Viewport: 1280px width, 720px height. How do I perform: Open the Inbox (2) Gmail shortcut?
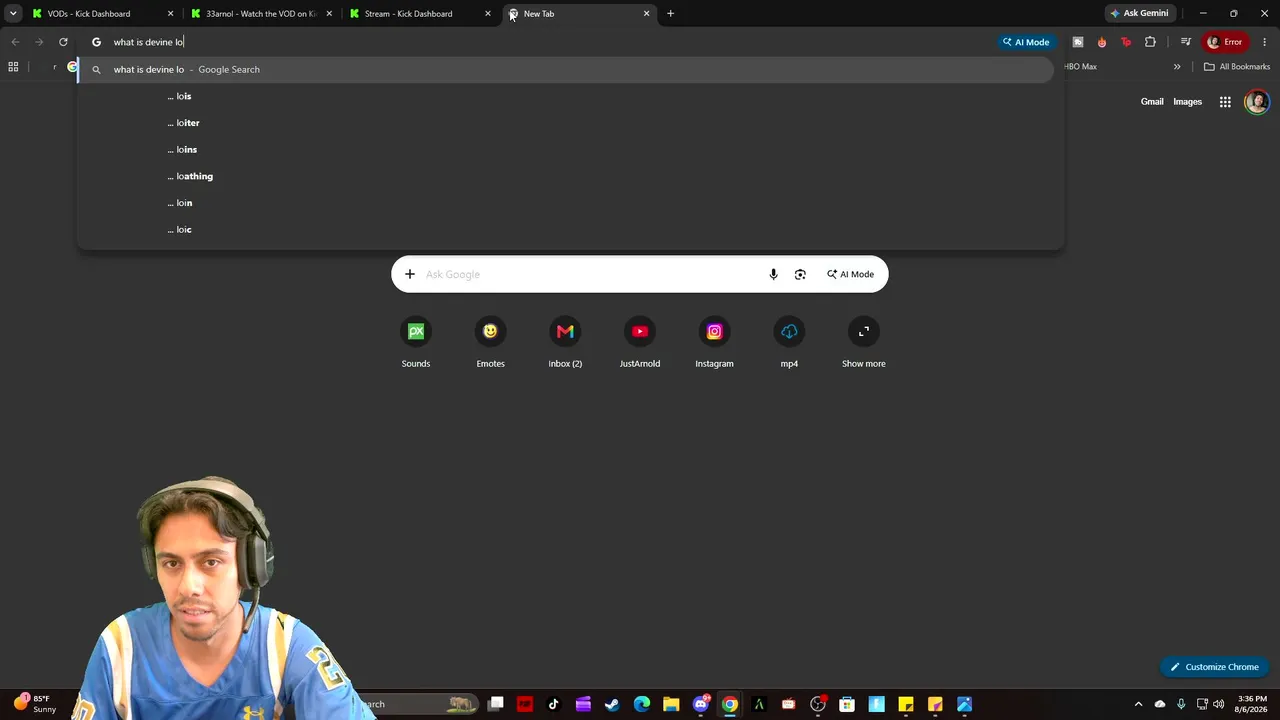pos(565,342)
